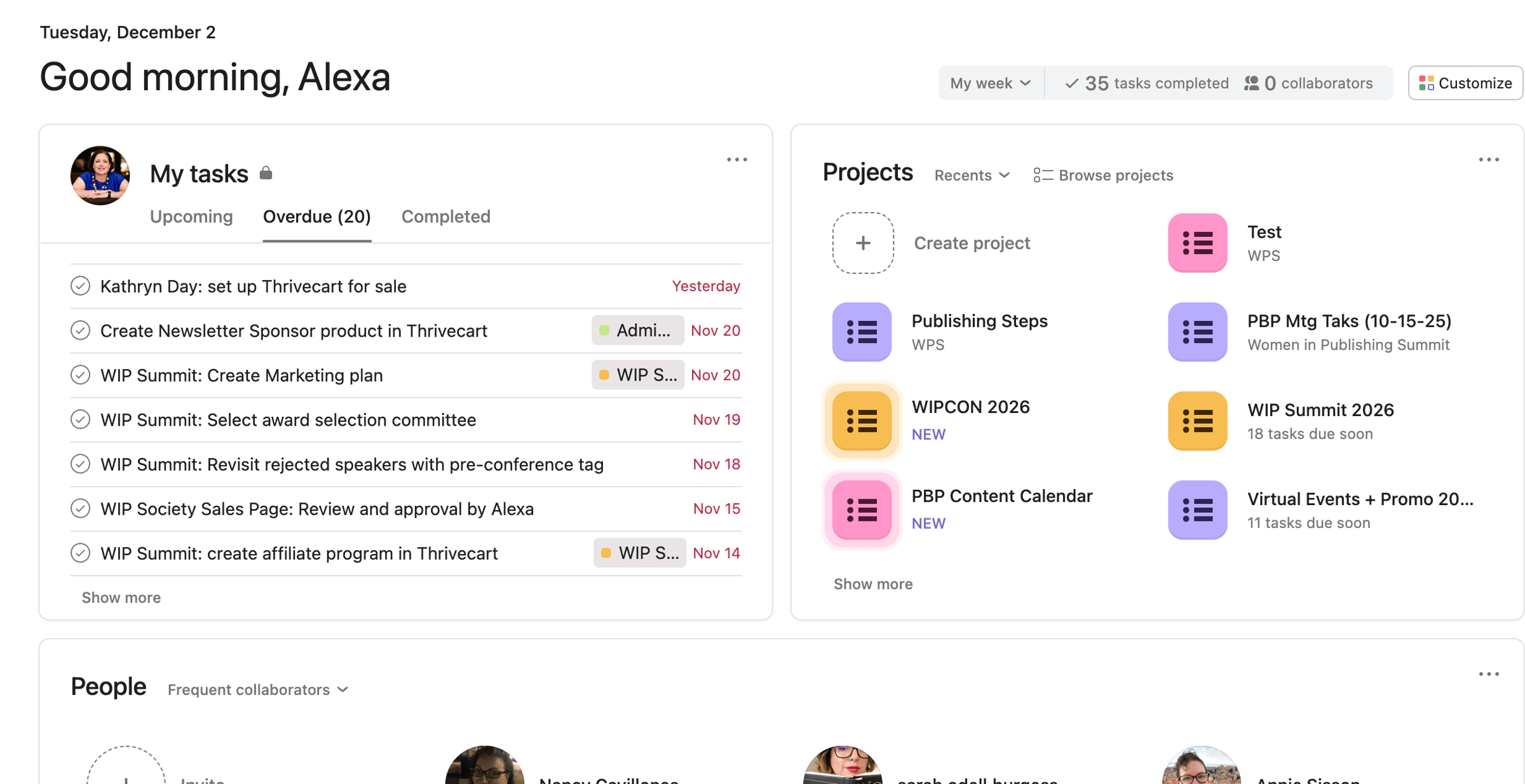Switch to the Upcoming tab

tap(191, 217)
